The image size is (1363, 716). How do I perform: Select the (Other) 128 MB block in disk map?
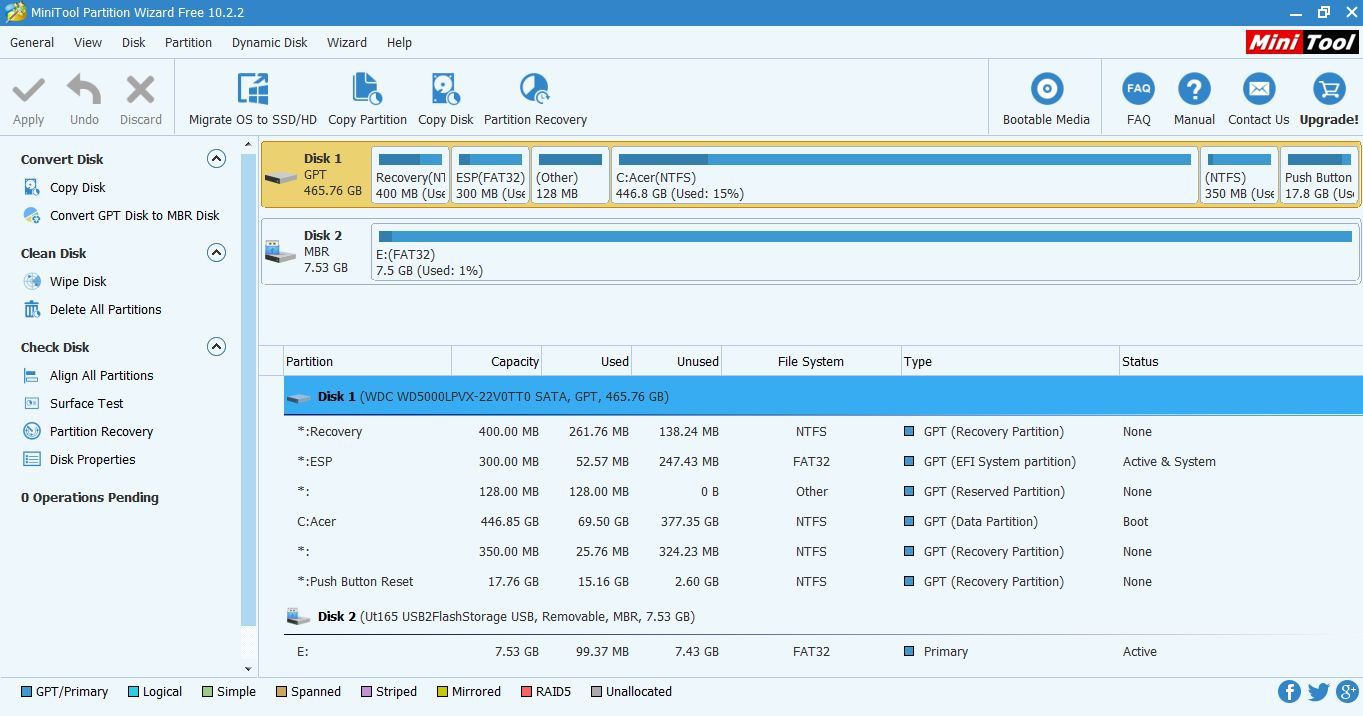[570, 175]
